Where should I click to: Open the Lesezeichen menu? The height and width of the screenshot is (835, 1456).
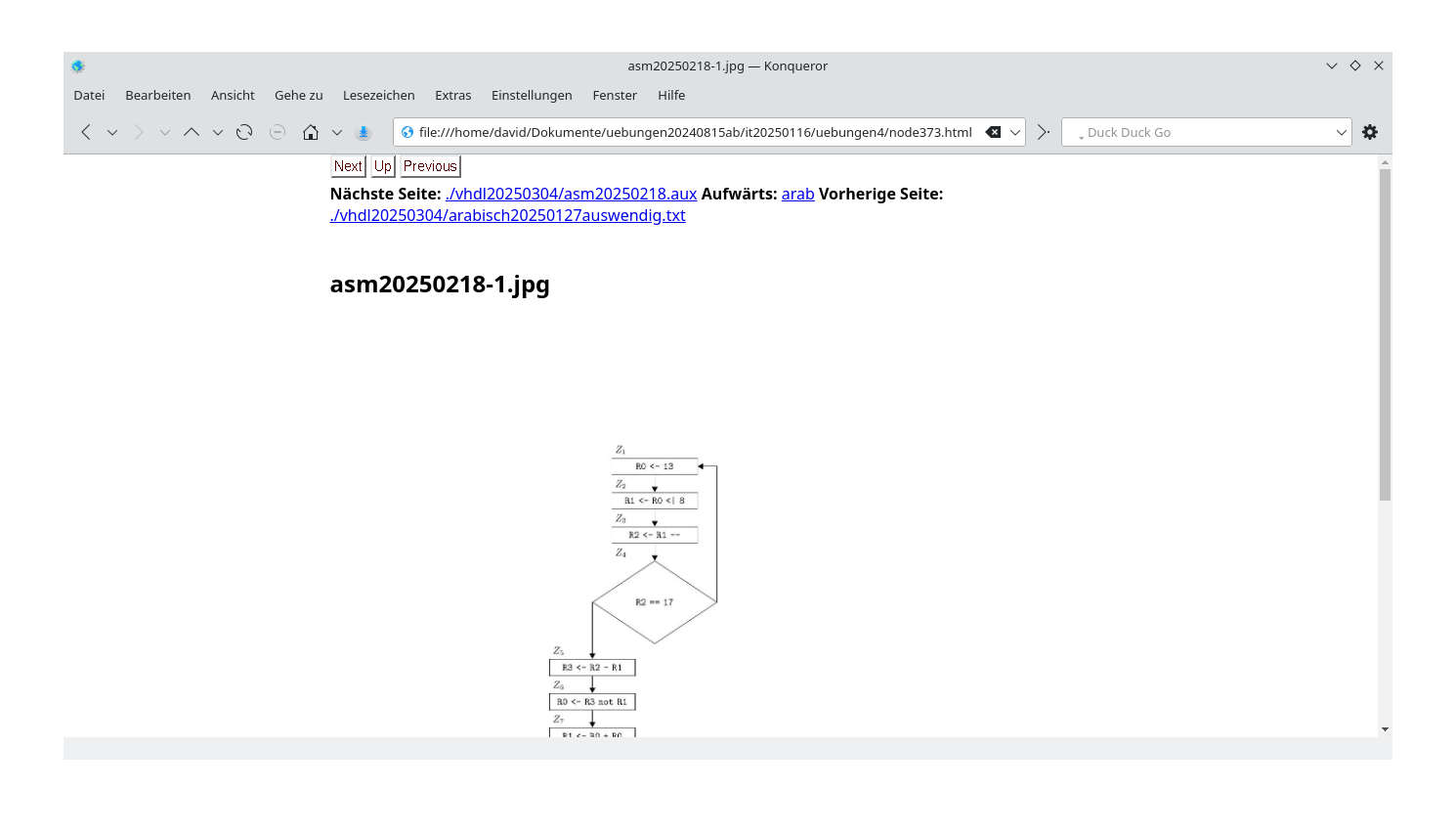click(379, 95)
